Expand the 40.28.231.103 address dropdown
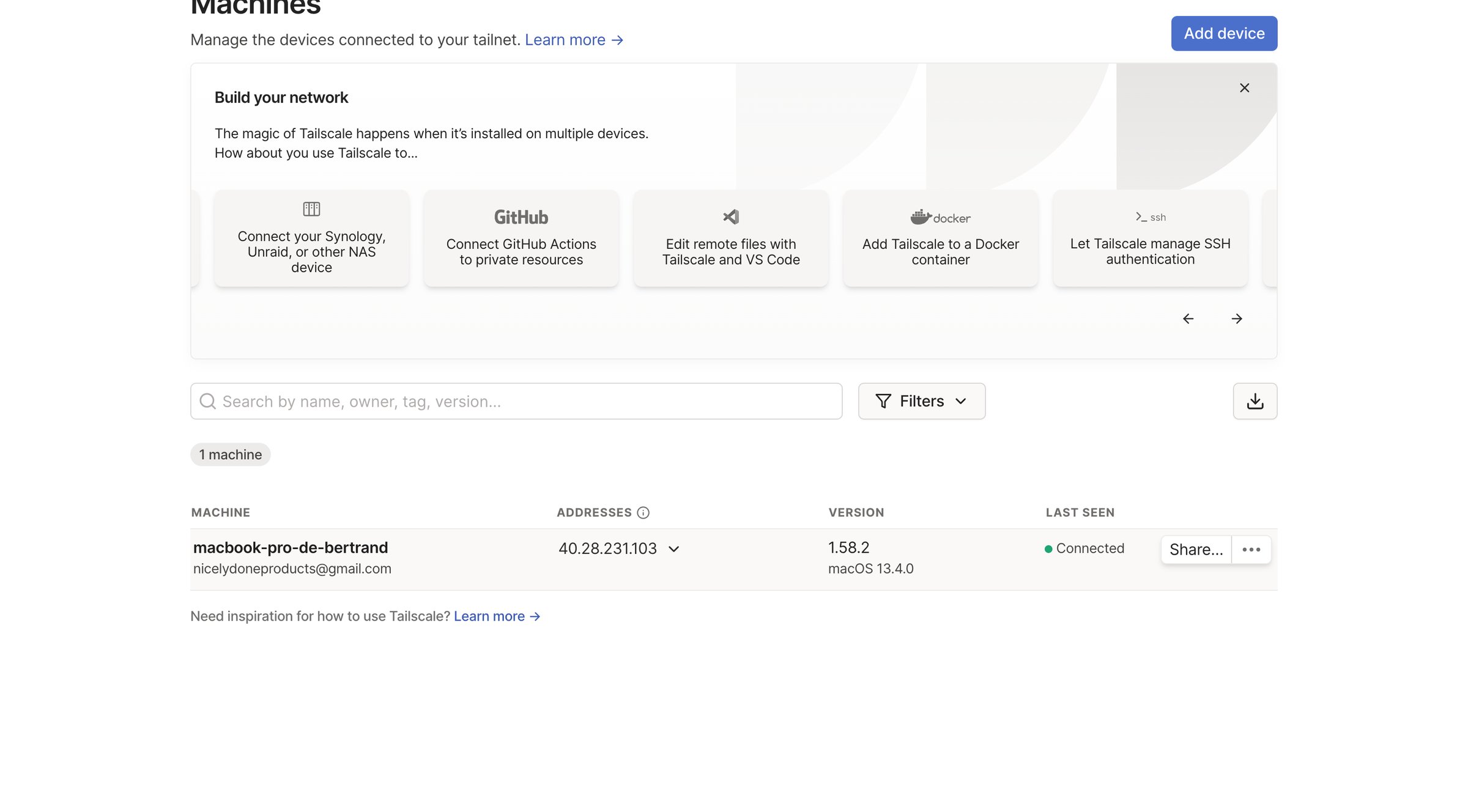 click(674, 549)
